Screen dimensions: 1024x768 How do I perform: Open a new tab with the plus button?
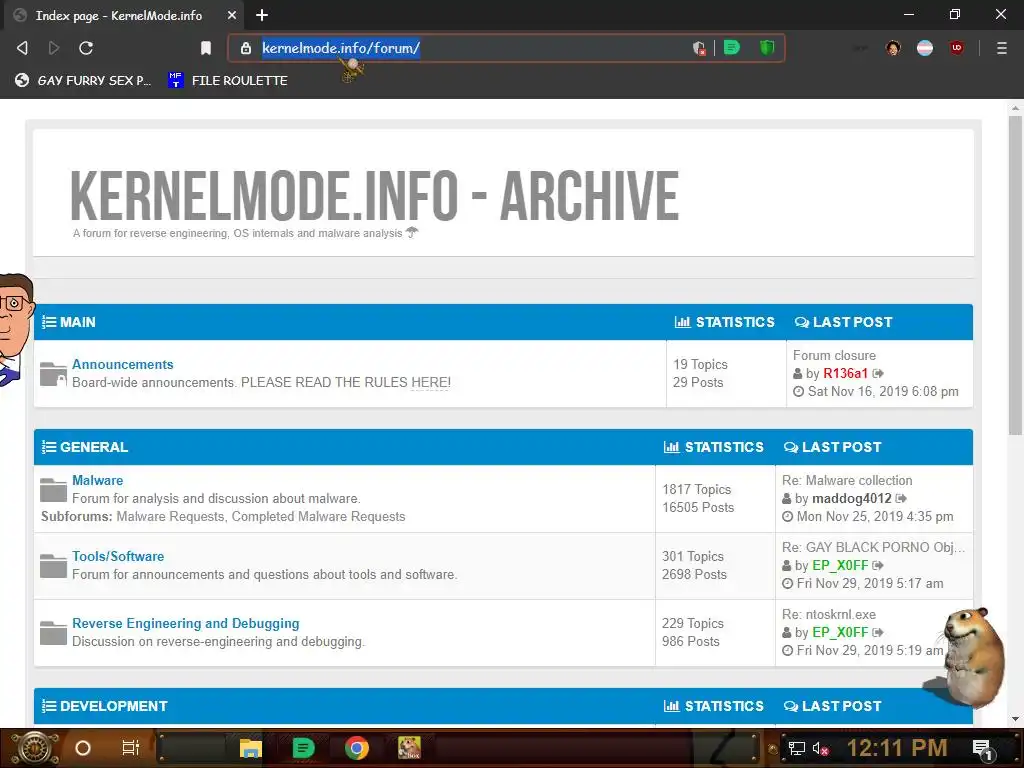coord(262,15)
